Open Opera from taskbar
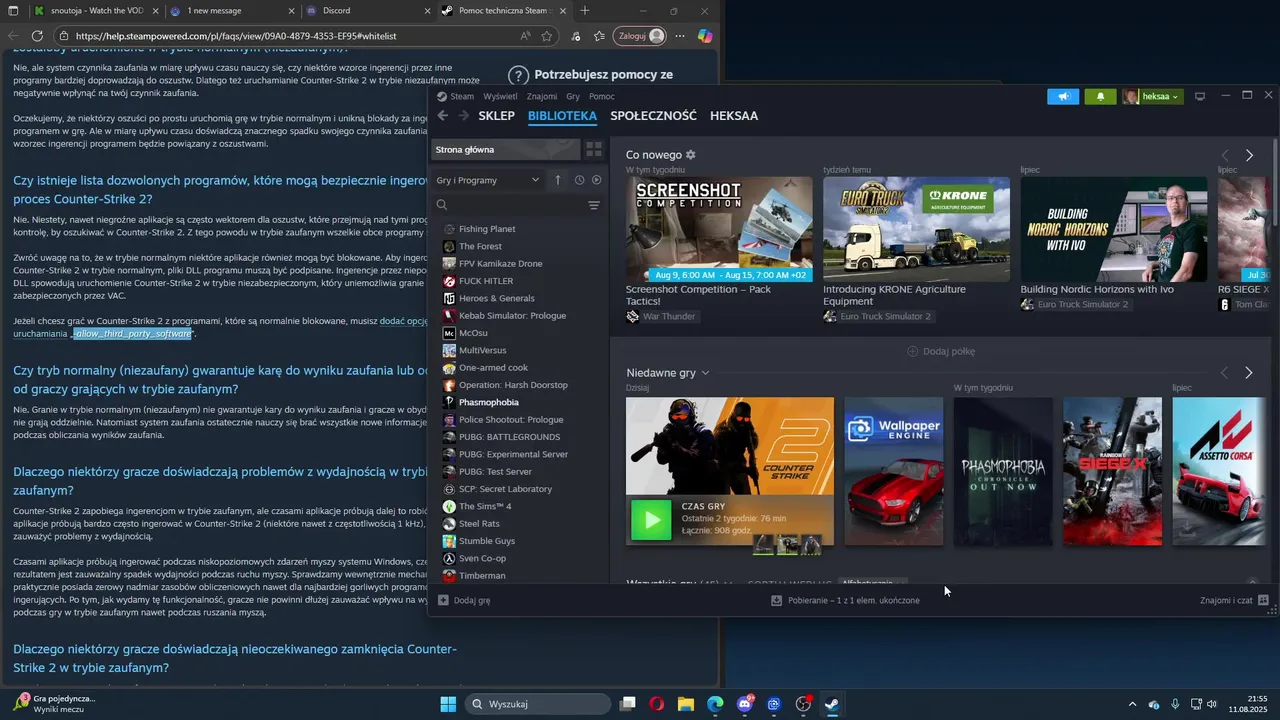1280x720 pixels. pos(657,704)
